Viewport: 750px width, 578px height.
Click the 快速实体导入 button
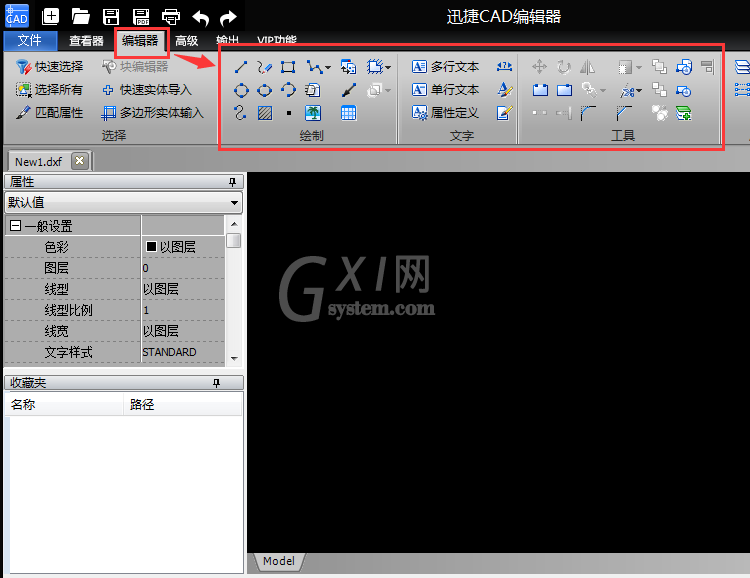pos(147,89)
